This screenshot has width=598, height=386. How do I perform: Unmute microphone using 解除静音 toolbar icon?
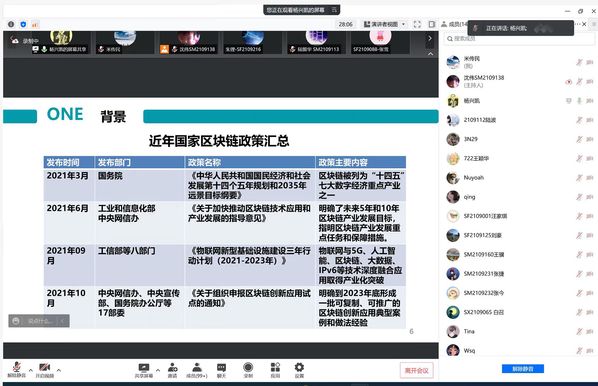pos(16,369)
